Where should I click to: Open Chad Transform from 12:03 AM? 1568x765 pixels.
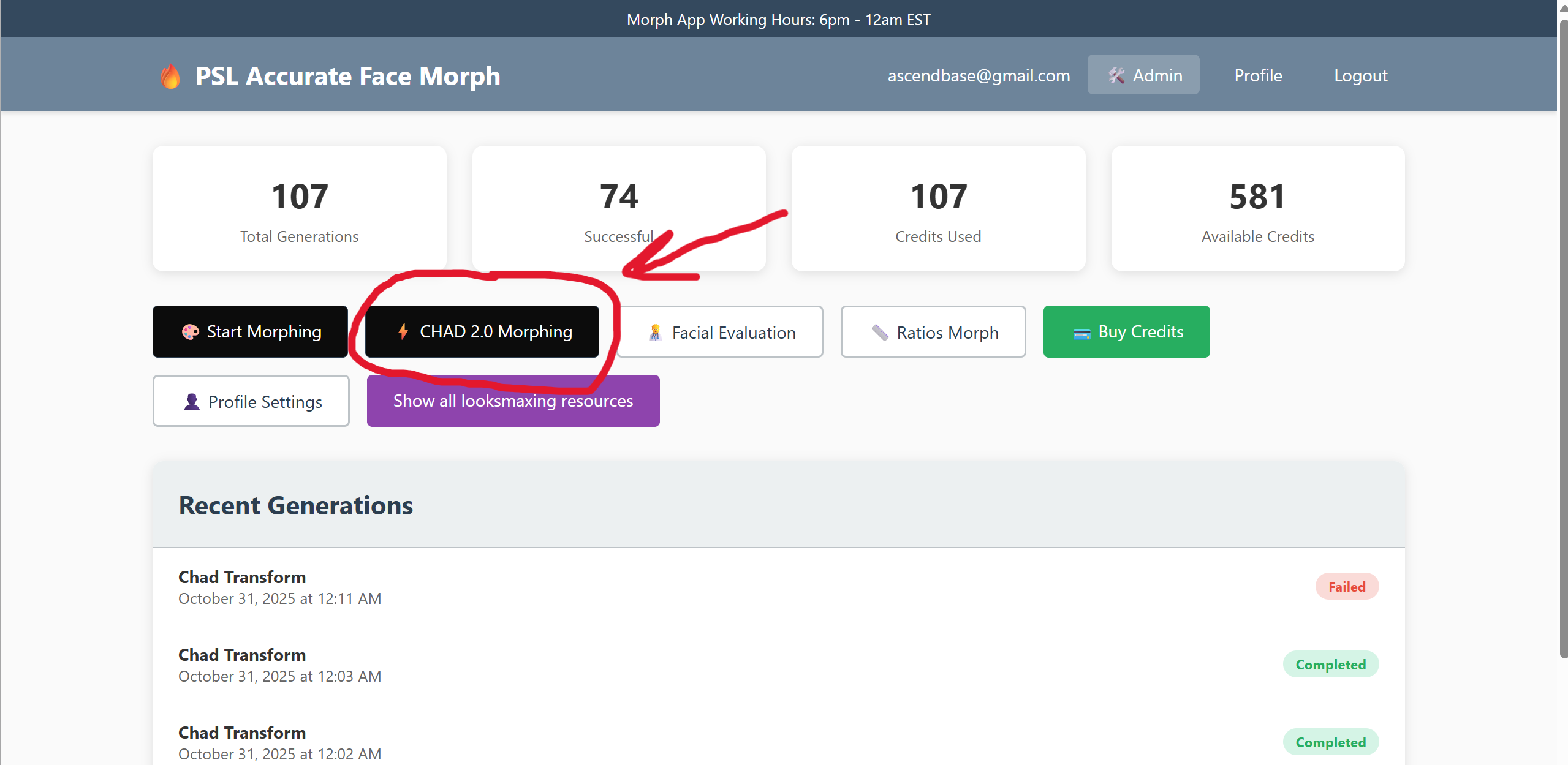coord(242,655)
